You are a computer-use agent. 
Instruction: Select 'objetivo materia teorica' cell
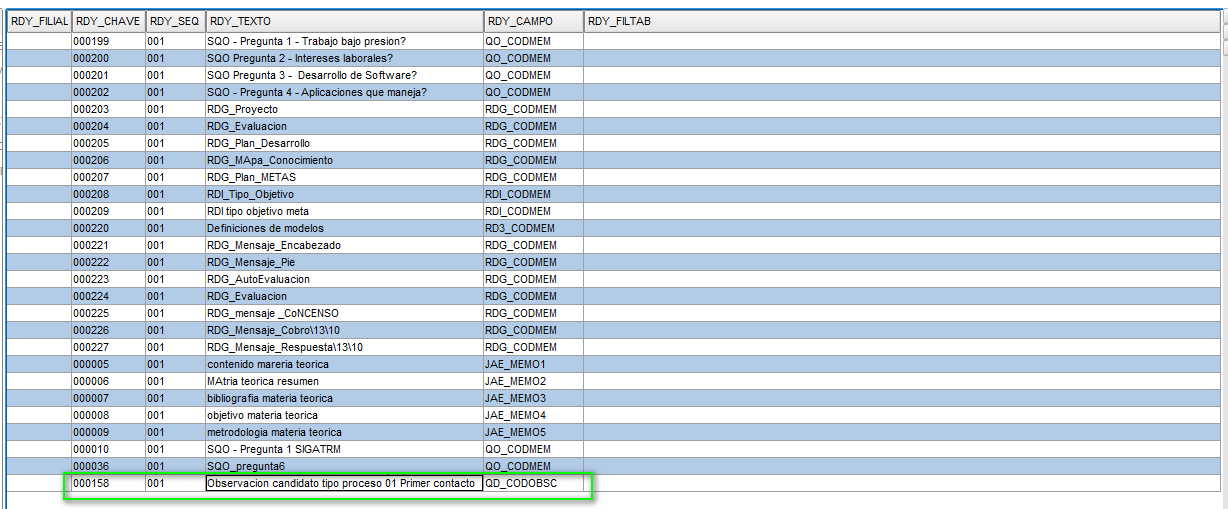(345, 415)
